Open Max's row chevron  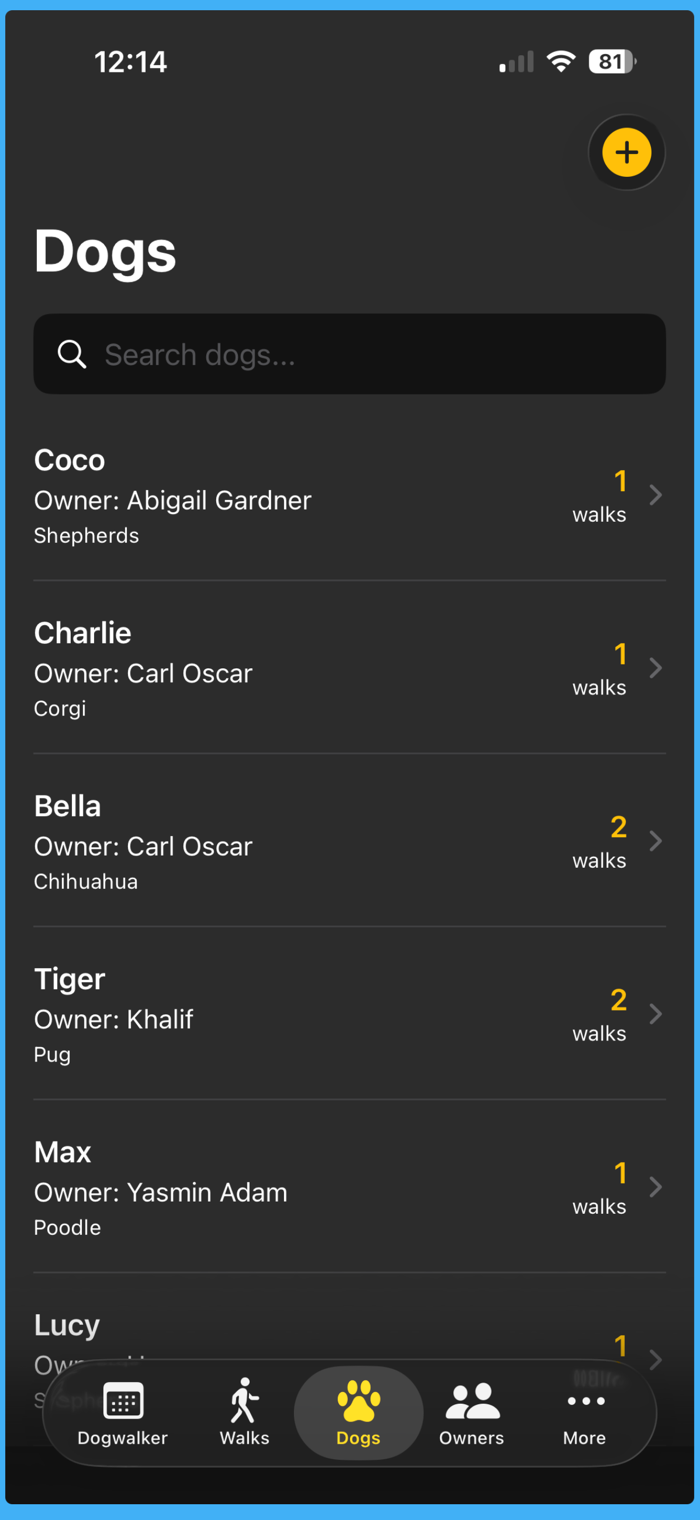[656, 1187]
